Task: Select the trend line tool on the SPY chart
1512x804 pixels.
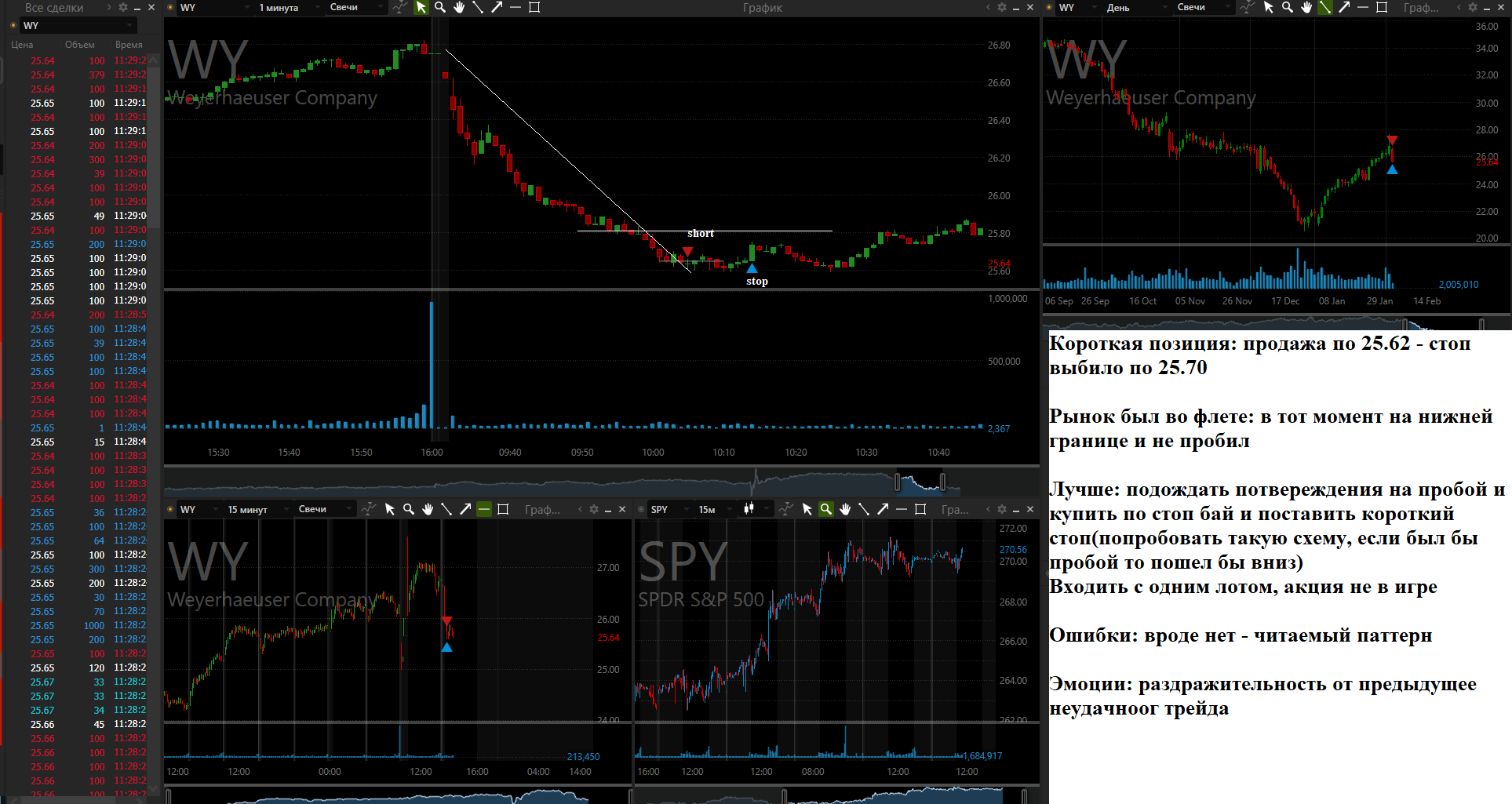Action: [864, 509]
